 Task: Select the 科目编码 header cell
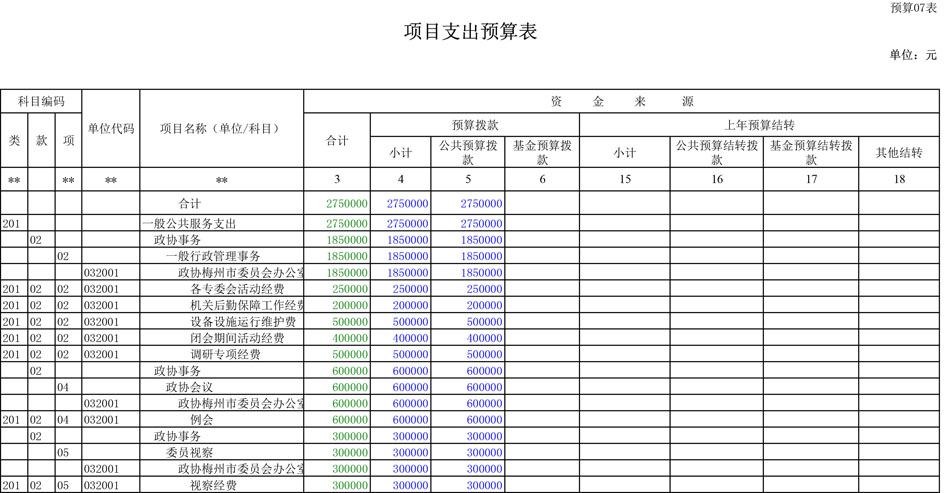coord(41,102)
